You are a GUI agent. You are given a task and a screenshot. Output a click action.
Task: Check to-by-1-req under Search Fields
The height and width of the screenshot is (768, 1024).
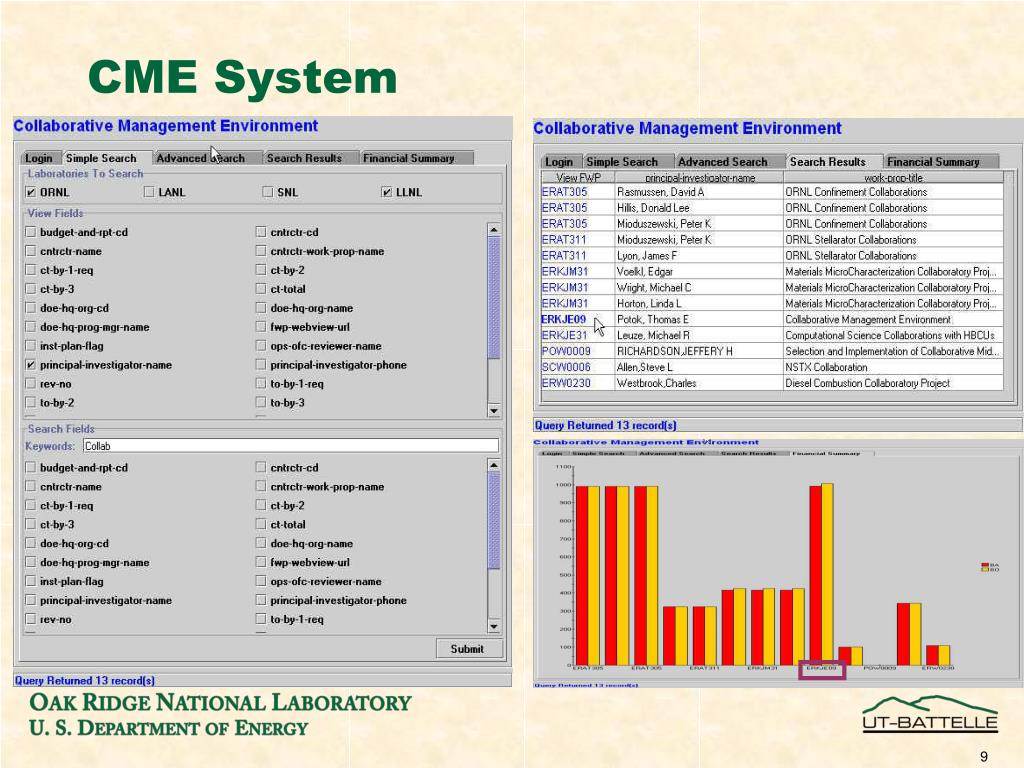point(261,619)
